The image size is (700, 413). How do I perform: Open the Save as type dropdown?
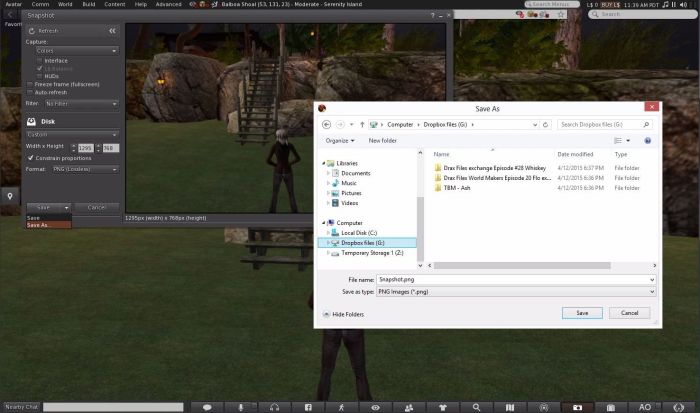[x=516, y=292]
